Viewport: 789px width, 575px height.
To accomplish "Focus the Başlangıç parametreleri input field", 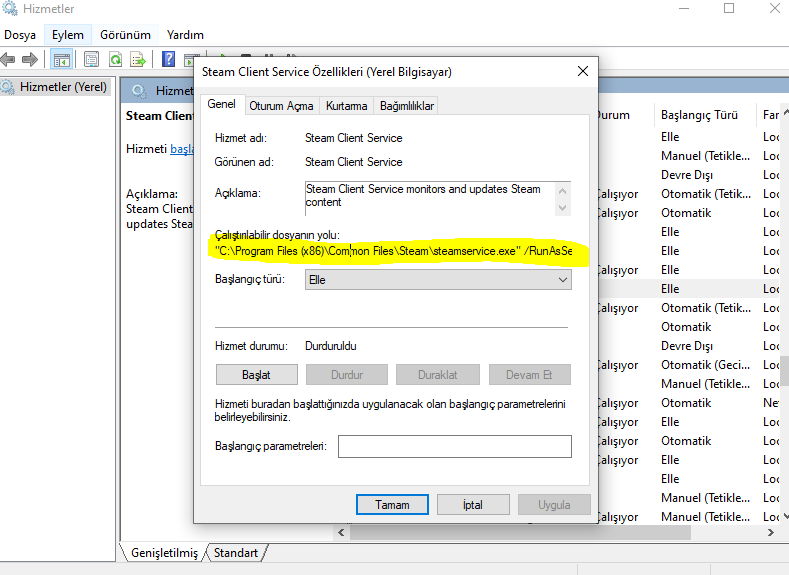I will coord(455,446).
